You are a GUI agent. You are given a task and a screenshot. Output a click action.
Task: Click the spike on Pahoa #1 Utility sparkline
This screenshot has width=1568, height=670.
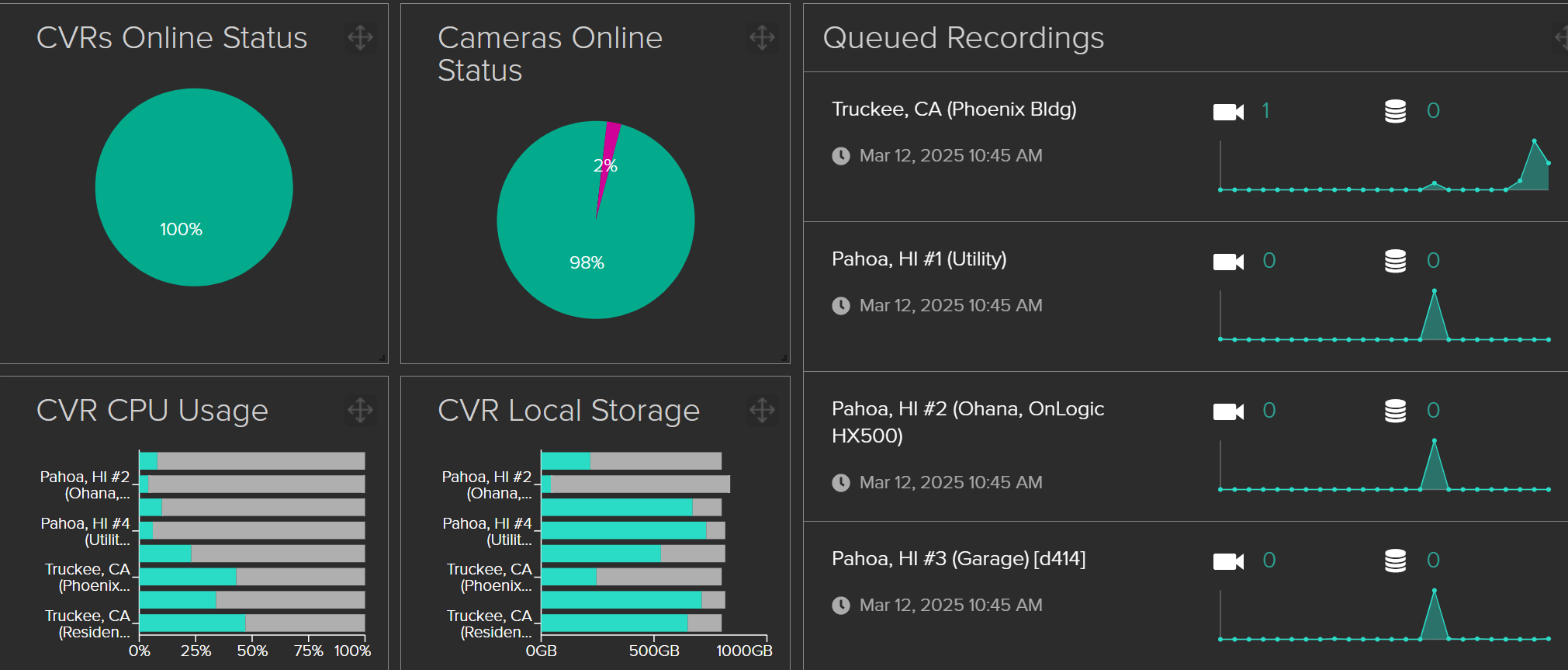(x=1434, y=292)
